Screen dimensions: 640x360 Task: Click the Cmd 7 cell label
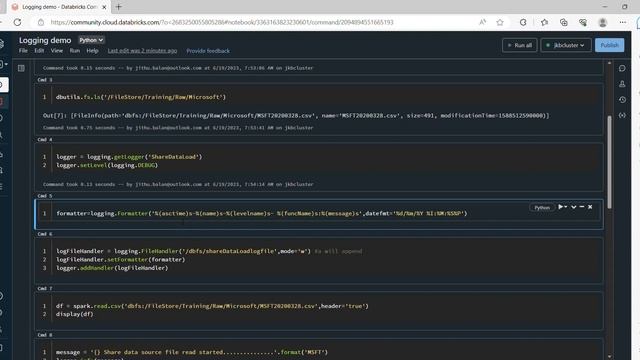coord(45,289)
